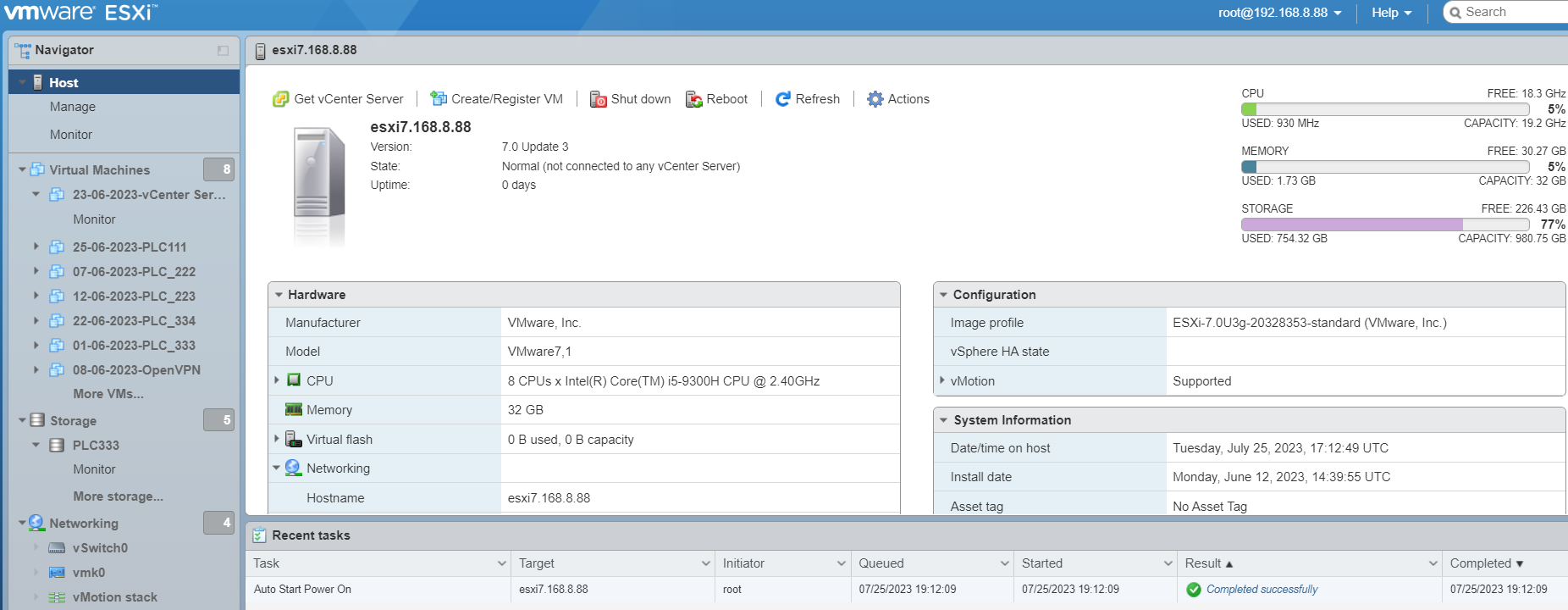Collapse the 23-06-2023-vCenter Server VM node
This screenshot has width=1568, height=610.
click(36, 194)
